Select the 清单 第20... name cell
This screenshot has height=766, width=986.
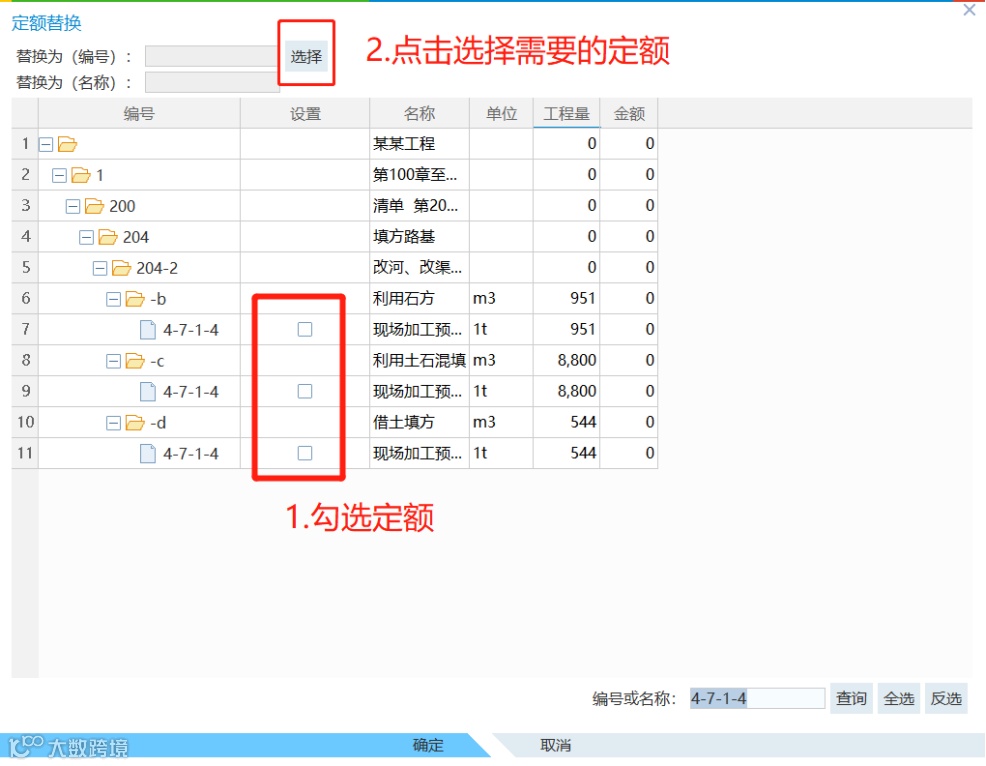pyautogui.click(x=419, y=206)
